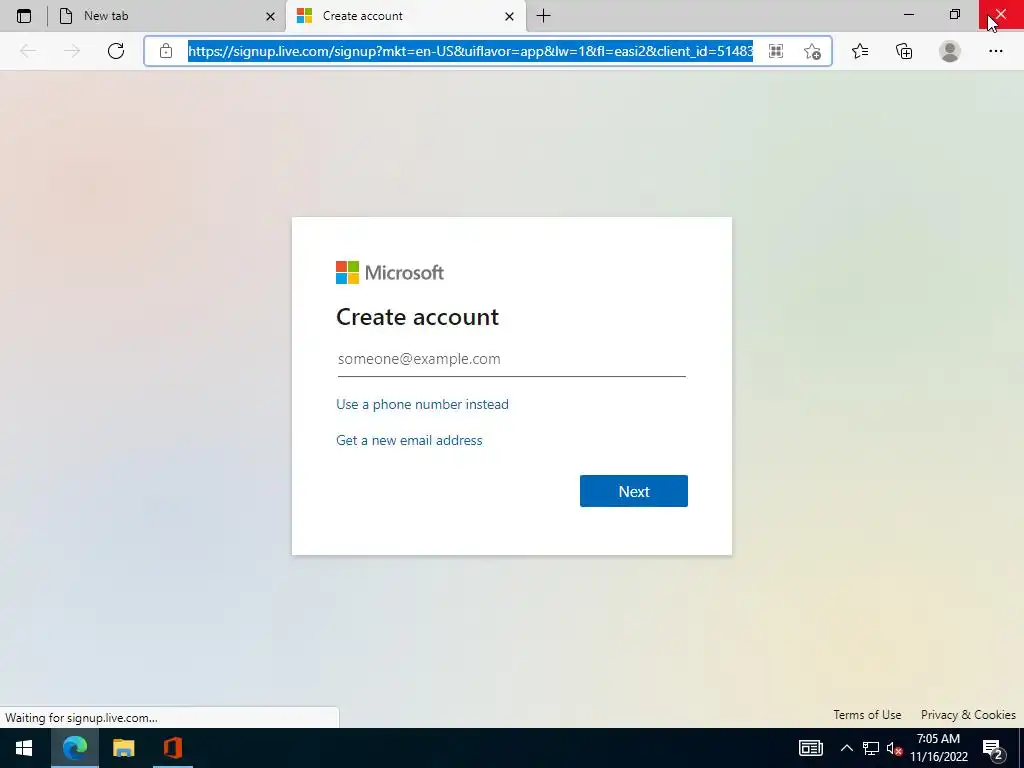The width and height of the screenshot is (1024, 768).
Task: Open Privacy & Cookies link
Action: click(x=968, y=714)
